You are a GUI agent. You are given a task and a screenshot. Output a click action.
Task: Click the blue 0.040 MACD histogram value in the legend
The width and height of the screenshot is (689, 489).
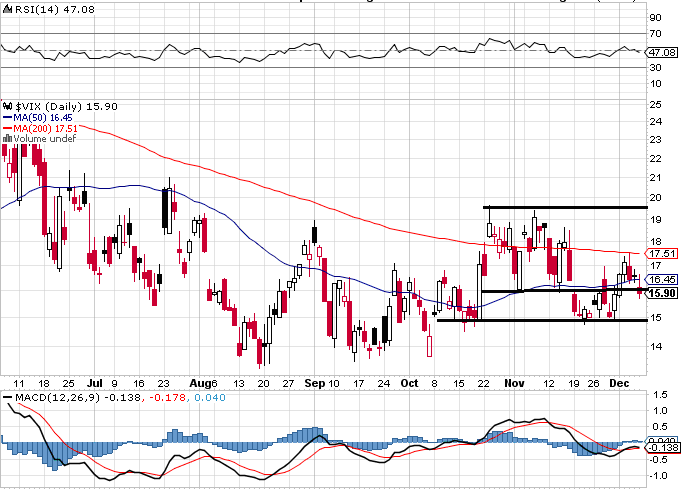point(210,398)
